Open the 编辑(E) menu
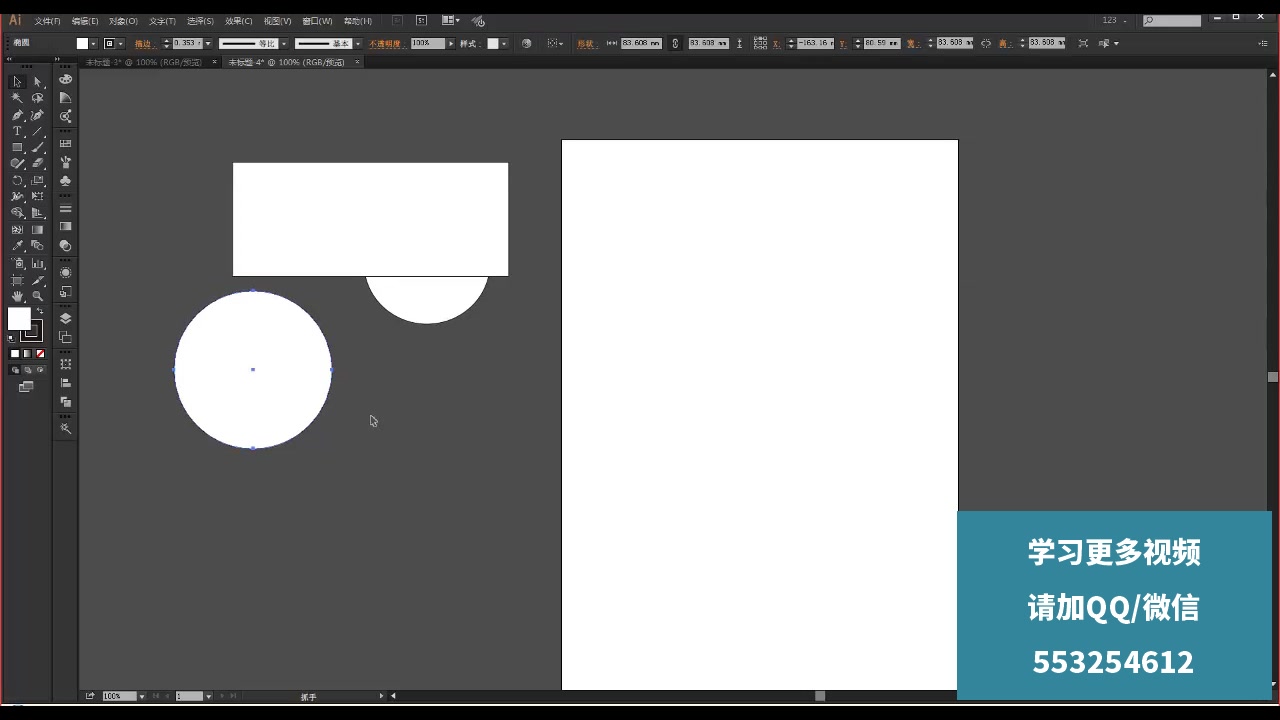The image size is (1280, 720). click(84, 21)
